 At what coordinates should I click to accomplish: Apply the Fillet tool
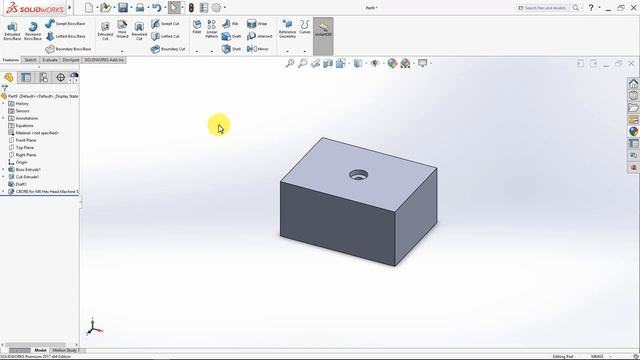[x=197, y=27]
